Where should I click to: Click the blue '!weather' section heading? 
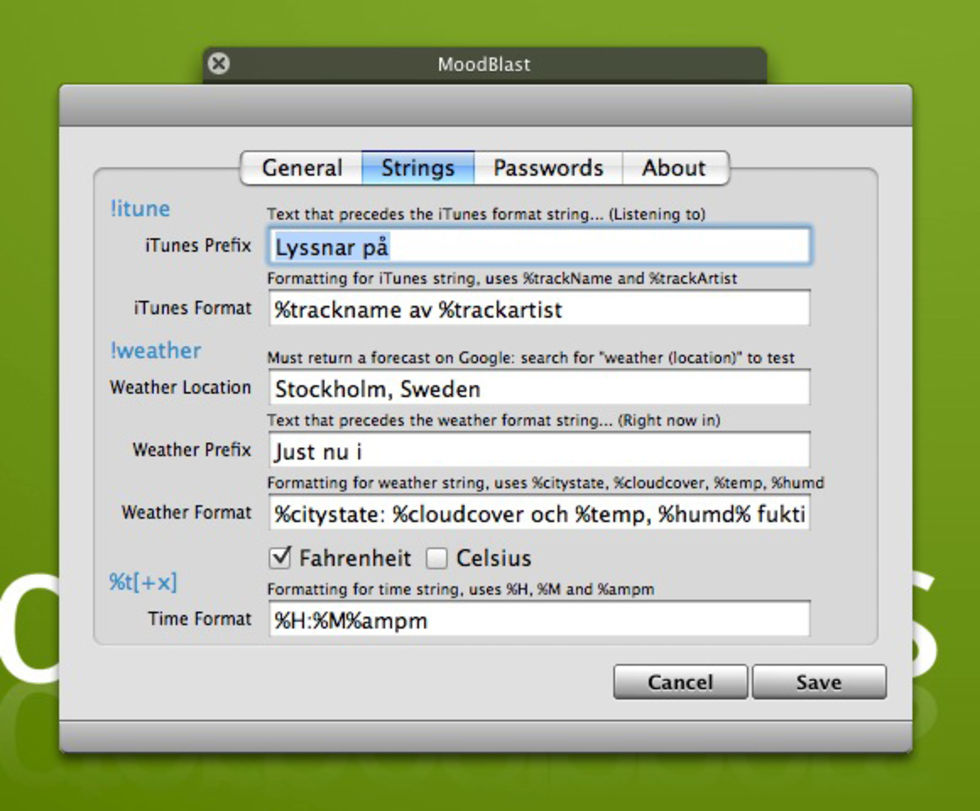click(155, 350)
